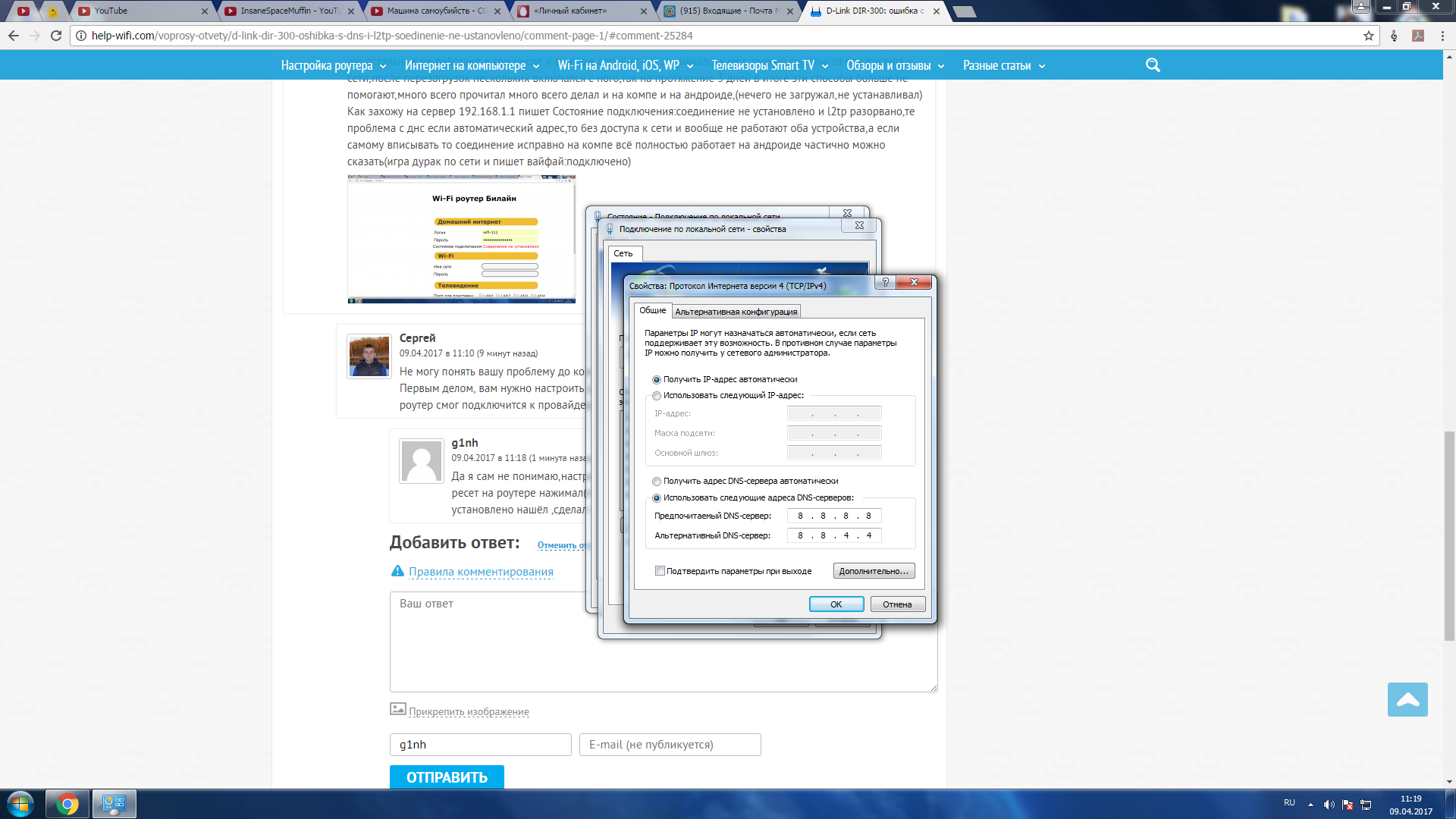This screenshot has height=819, width=1456.
Task: Click the E-mail input field
Action: click(670, 745)
